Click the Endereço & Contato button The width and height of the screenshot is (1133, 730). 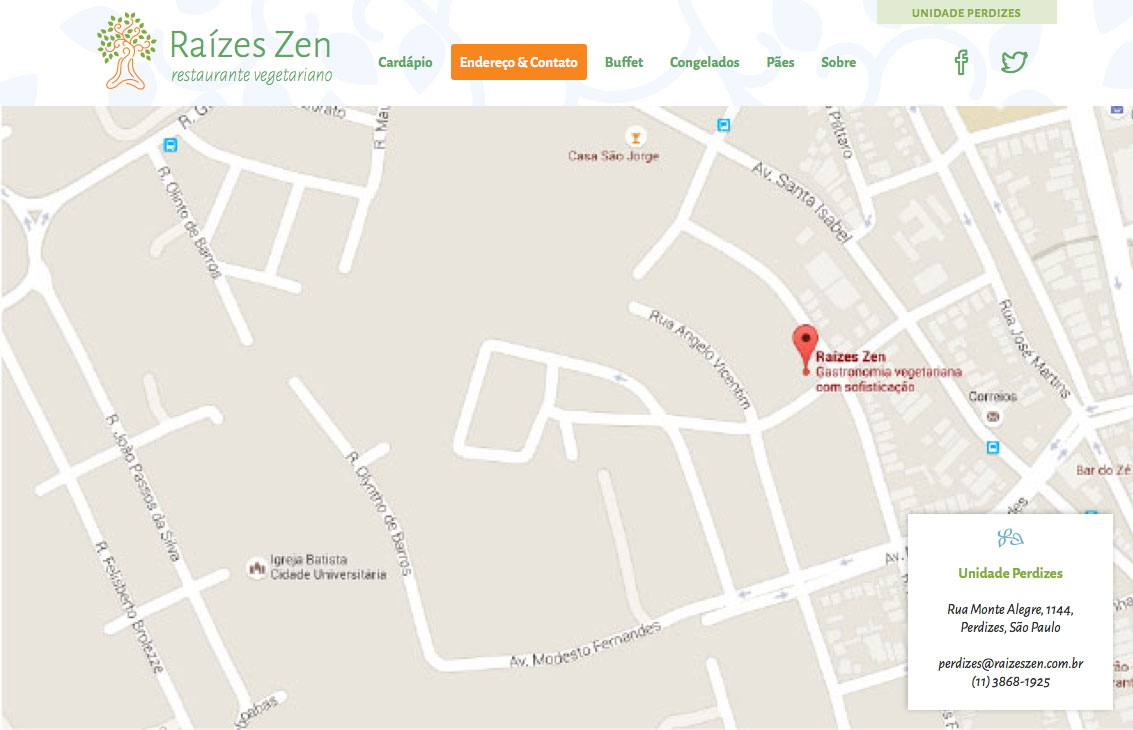point(519,62)
